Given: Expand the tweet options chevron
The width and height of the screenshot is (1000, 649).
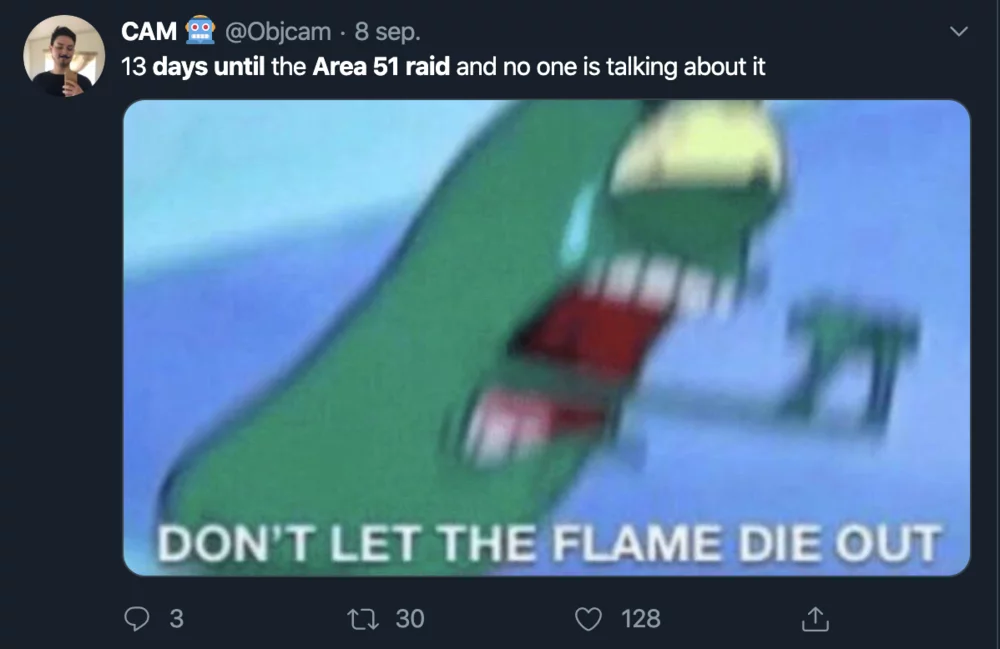Looking at the screenshot, I should (959, 31).
